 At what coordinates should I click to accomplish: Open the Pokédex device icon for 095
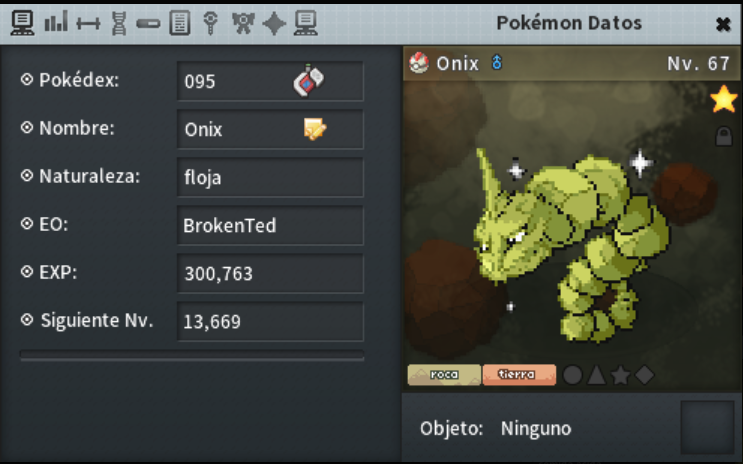click(x=308, y=81)
